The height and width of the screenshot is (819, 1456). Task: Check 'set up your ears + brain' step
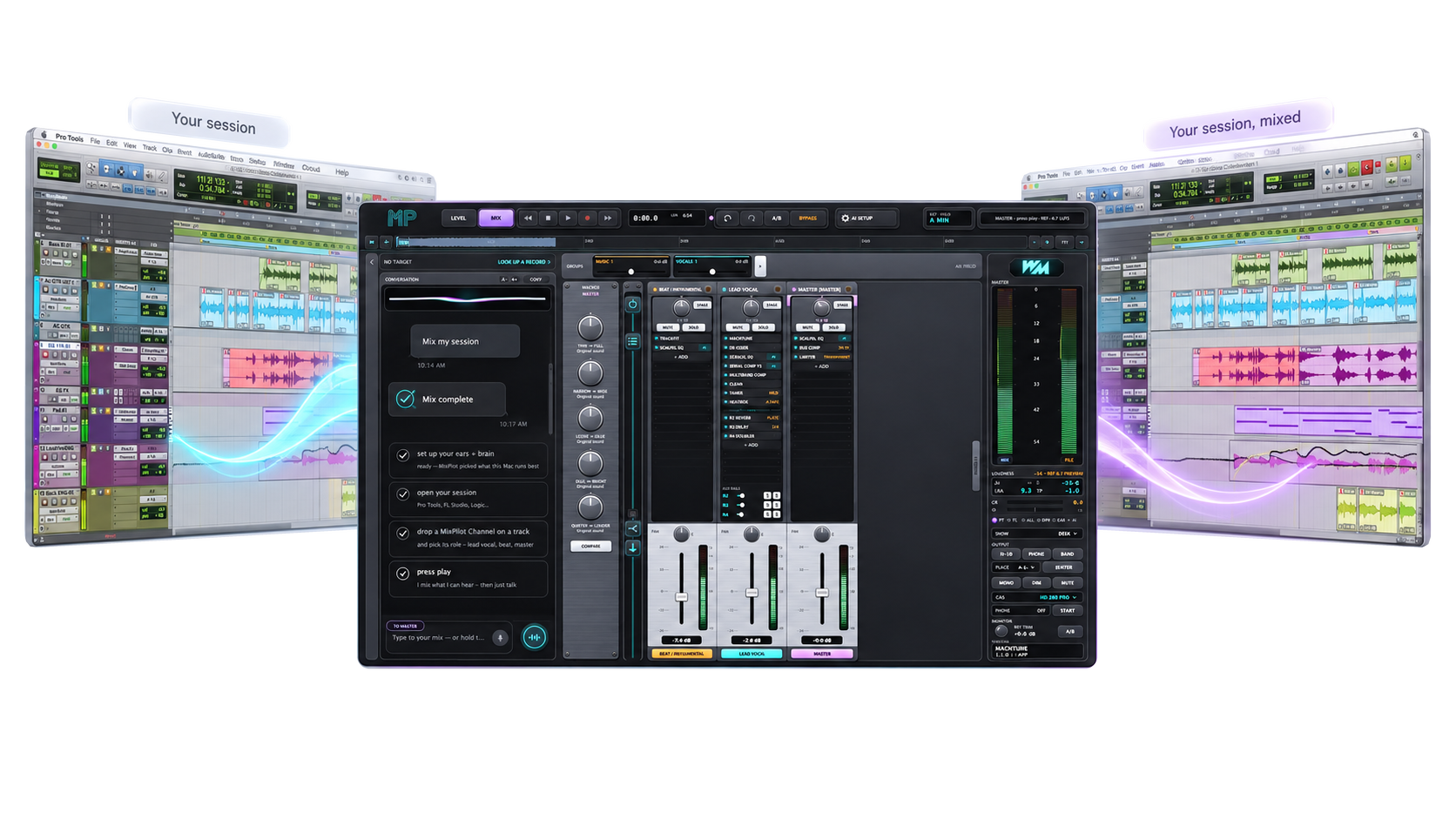point(403,455)
